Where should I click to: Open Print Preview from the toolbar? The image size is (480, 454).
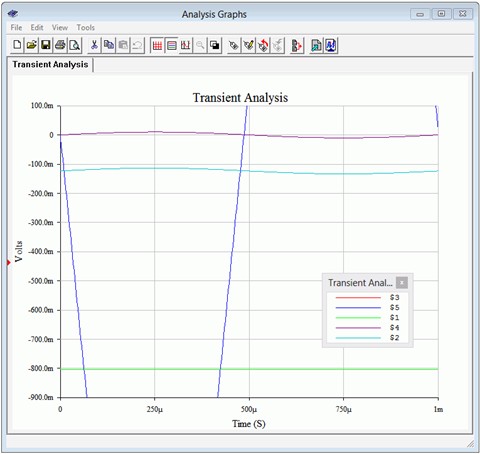(x=75, y=45)
